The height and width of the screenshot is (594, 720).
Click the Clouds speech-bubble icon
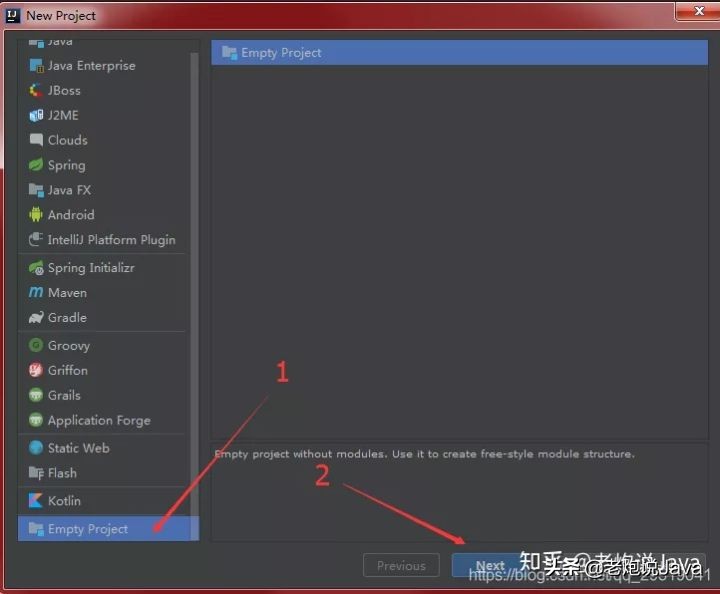click(36, 140)
